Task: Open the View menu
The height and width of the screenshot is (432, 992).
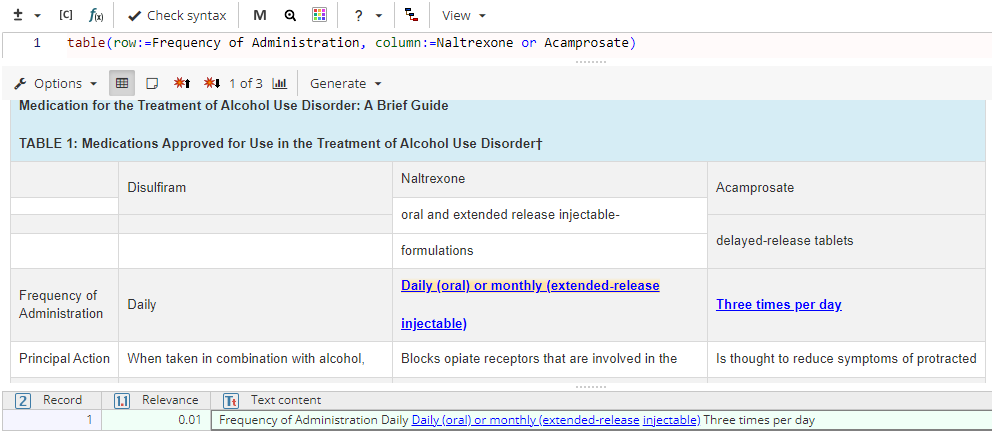Action: (464, 15)
